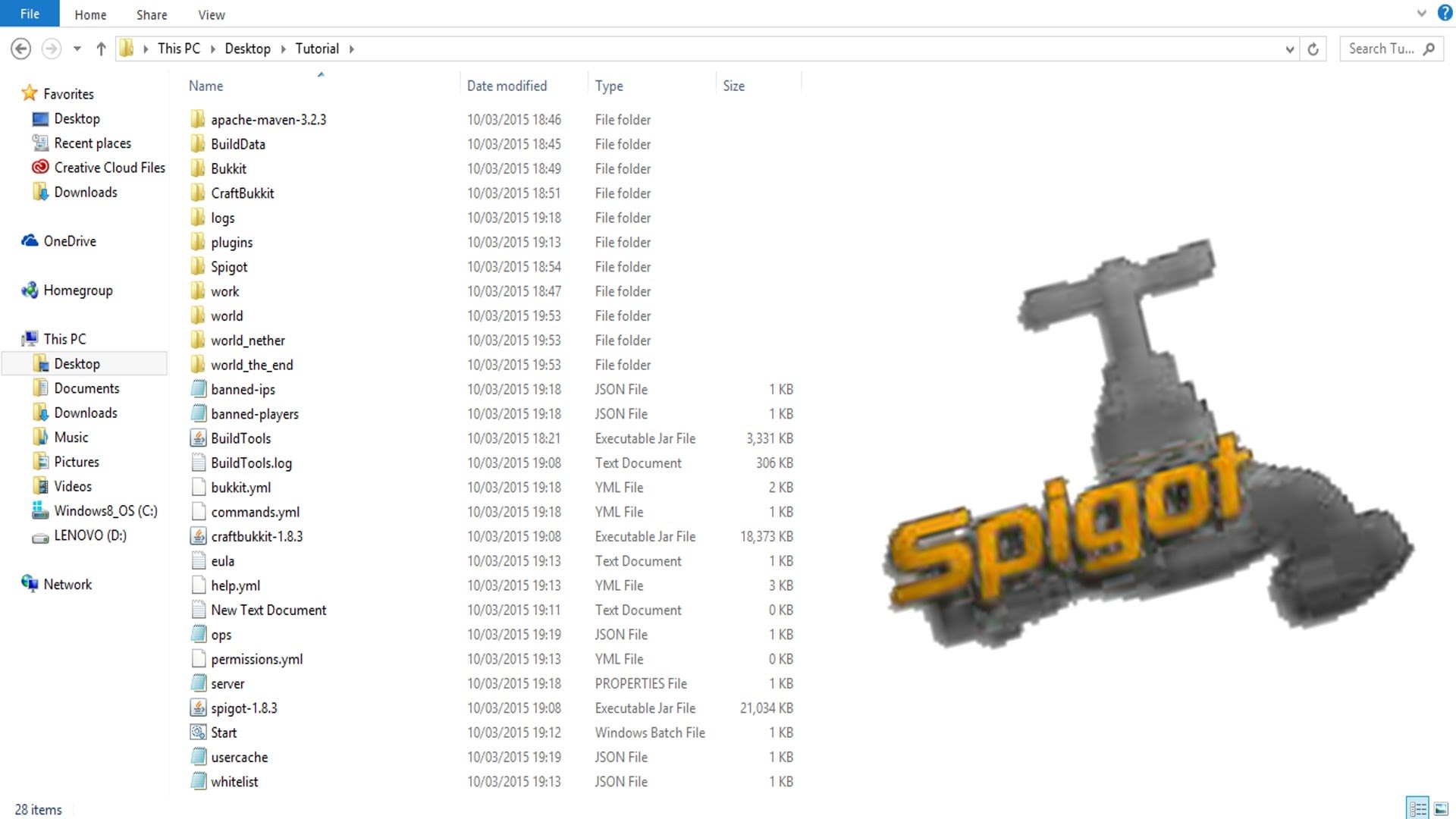1456x819 pixels.
Task: Open the View ribbon tab
Action: [211, 14]
